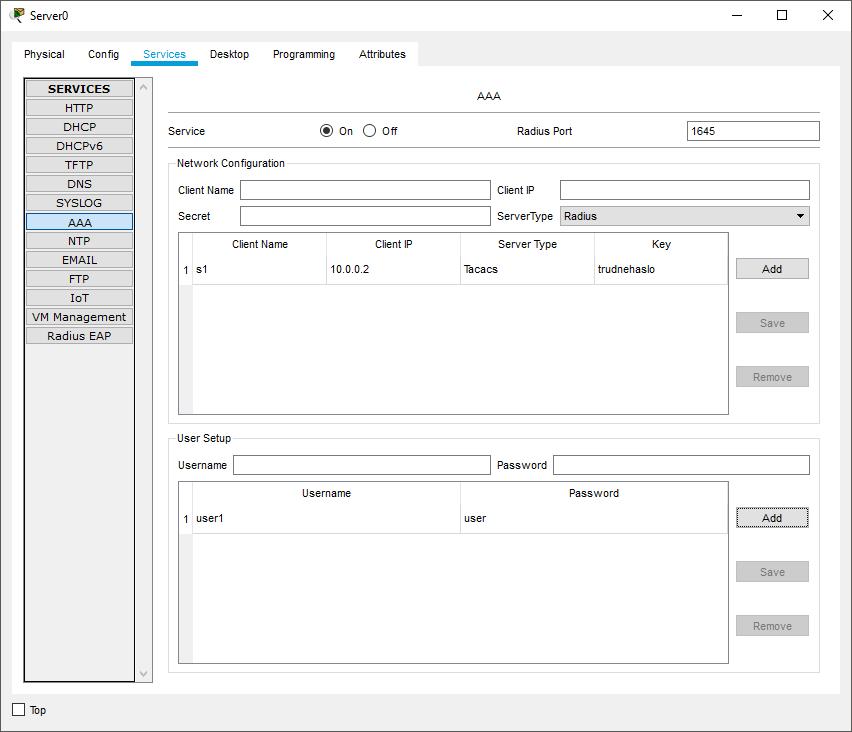Select the TFTP service
852x732 pixels.
[79, 165]
